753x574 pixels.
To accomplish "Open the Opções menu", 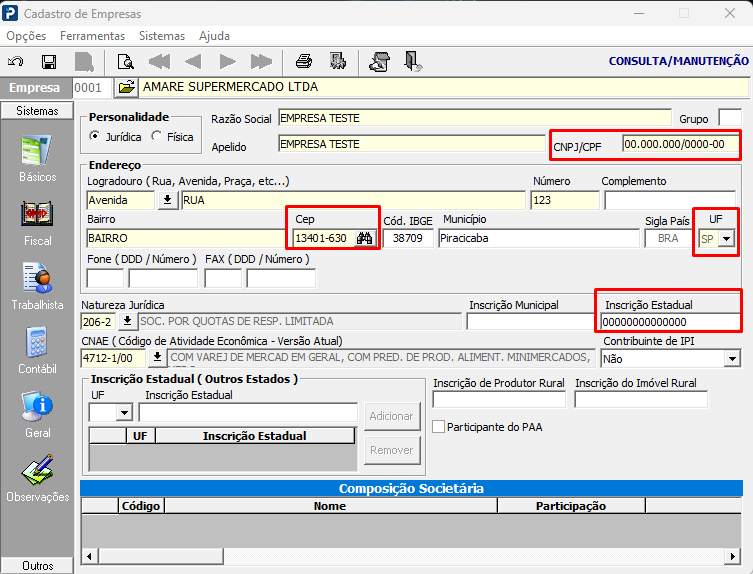I will (26, 36).
